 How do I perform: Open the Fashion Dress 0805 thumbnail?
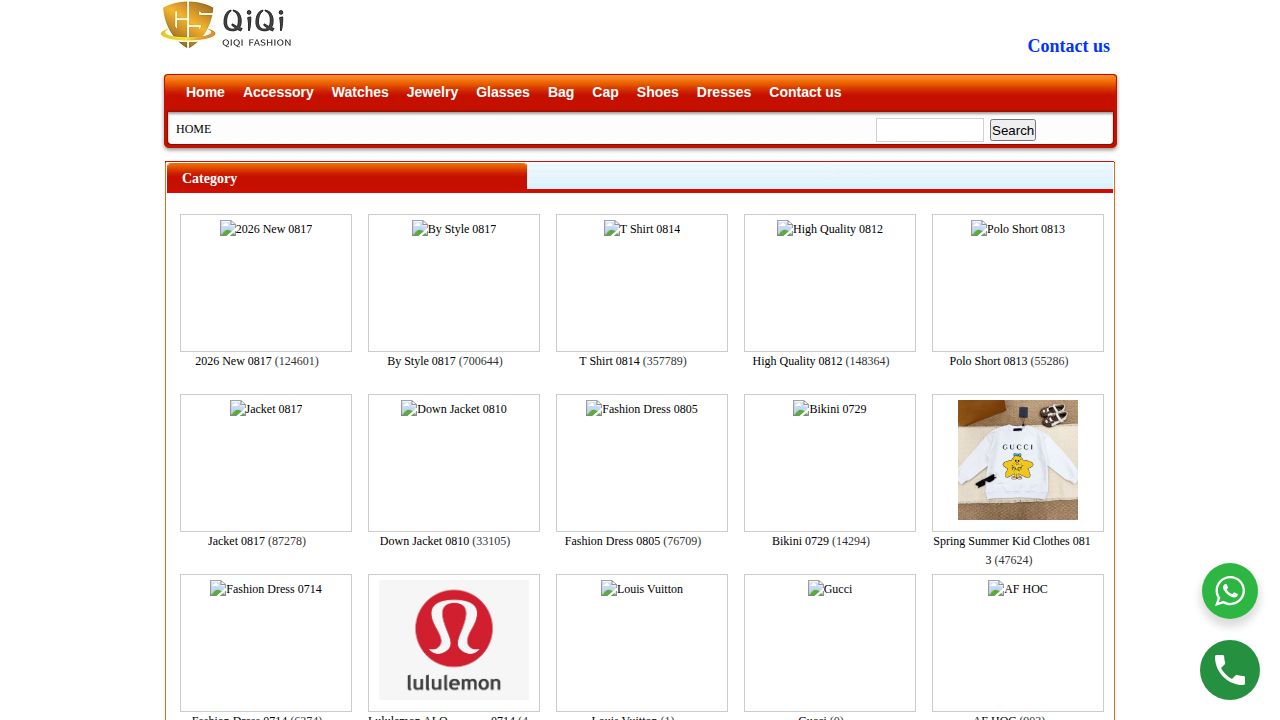(x=642, y=463)
